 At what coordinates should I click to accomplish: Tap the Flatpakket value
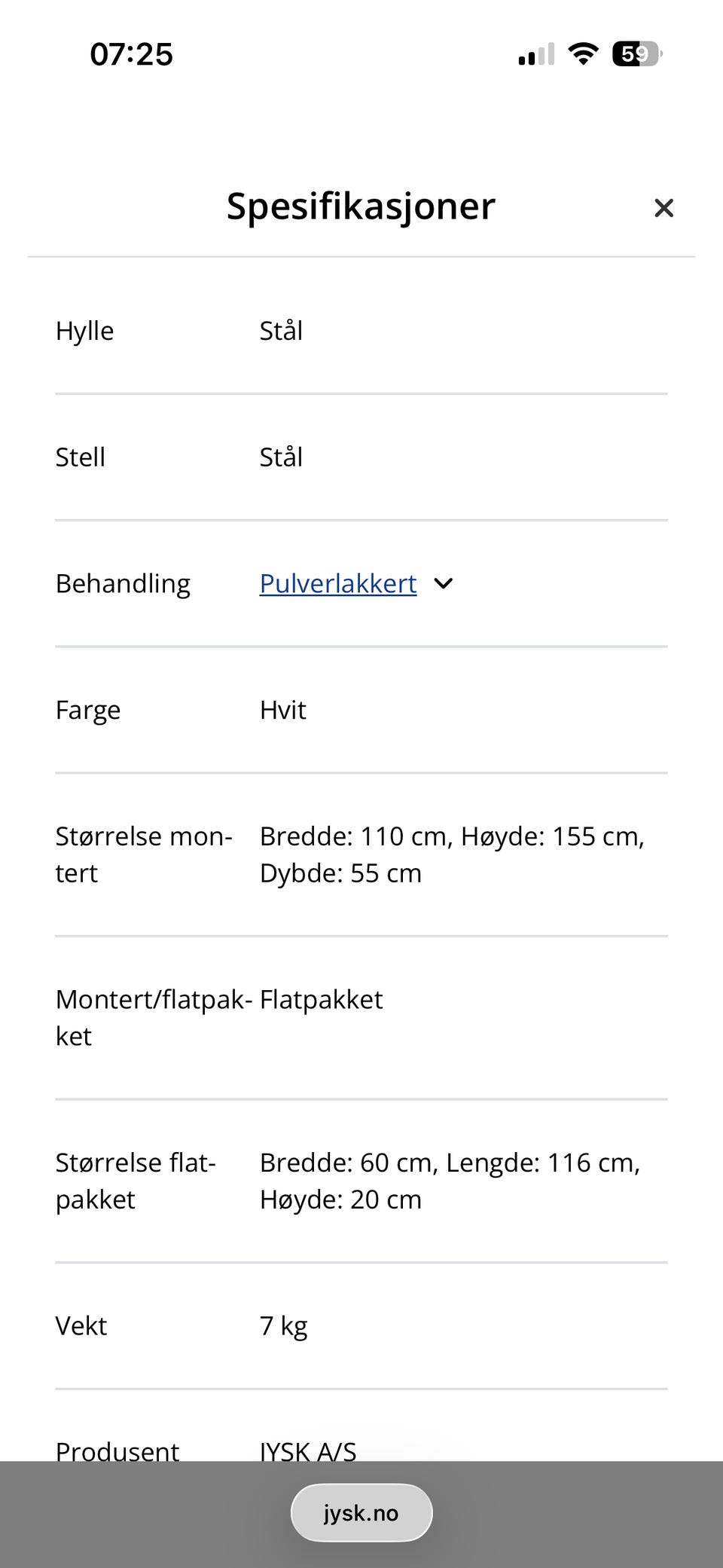(x=321, y=999)
